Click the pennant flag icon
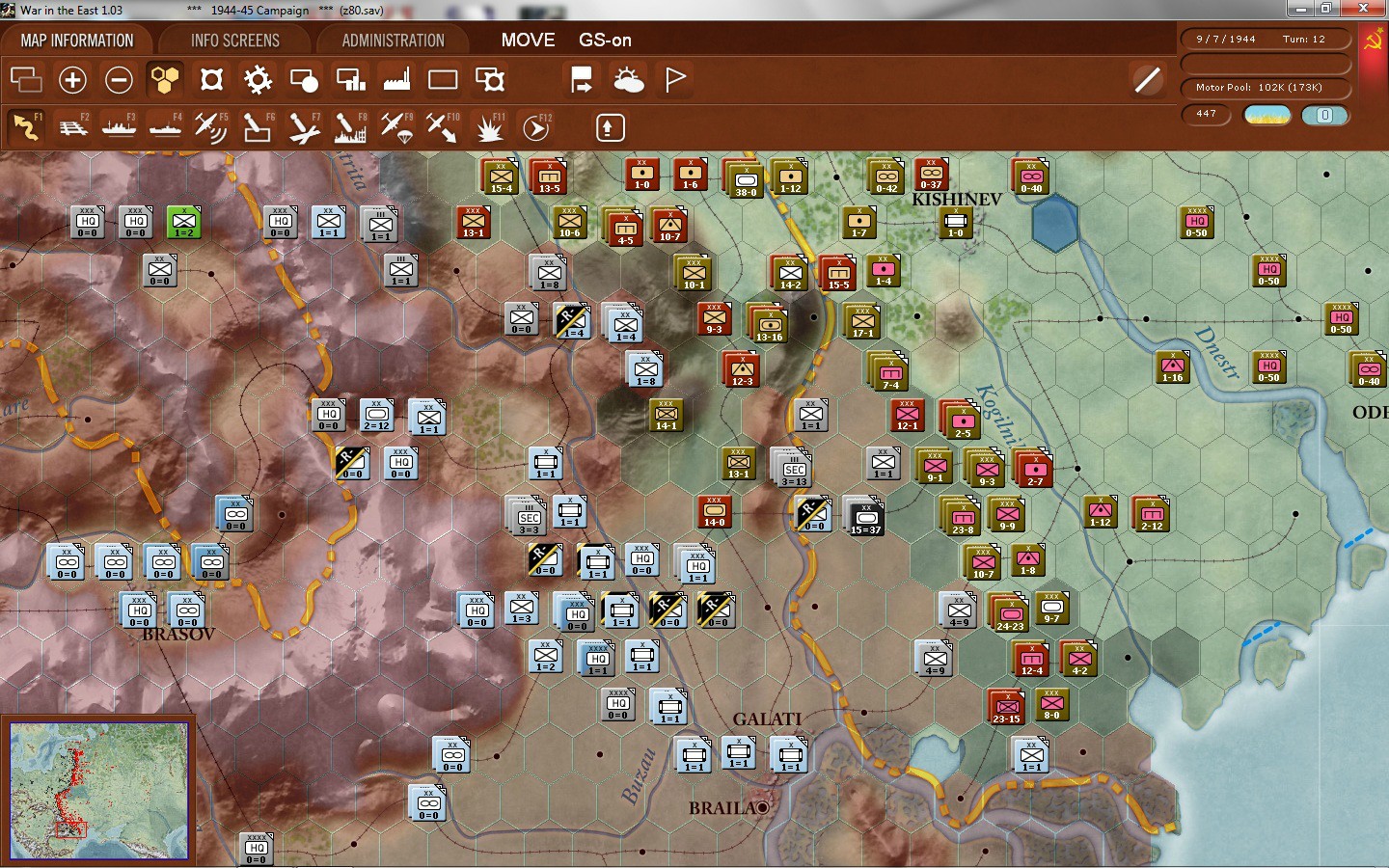1389x868 pixels. click(675, 80)
